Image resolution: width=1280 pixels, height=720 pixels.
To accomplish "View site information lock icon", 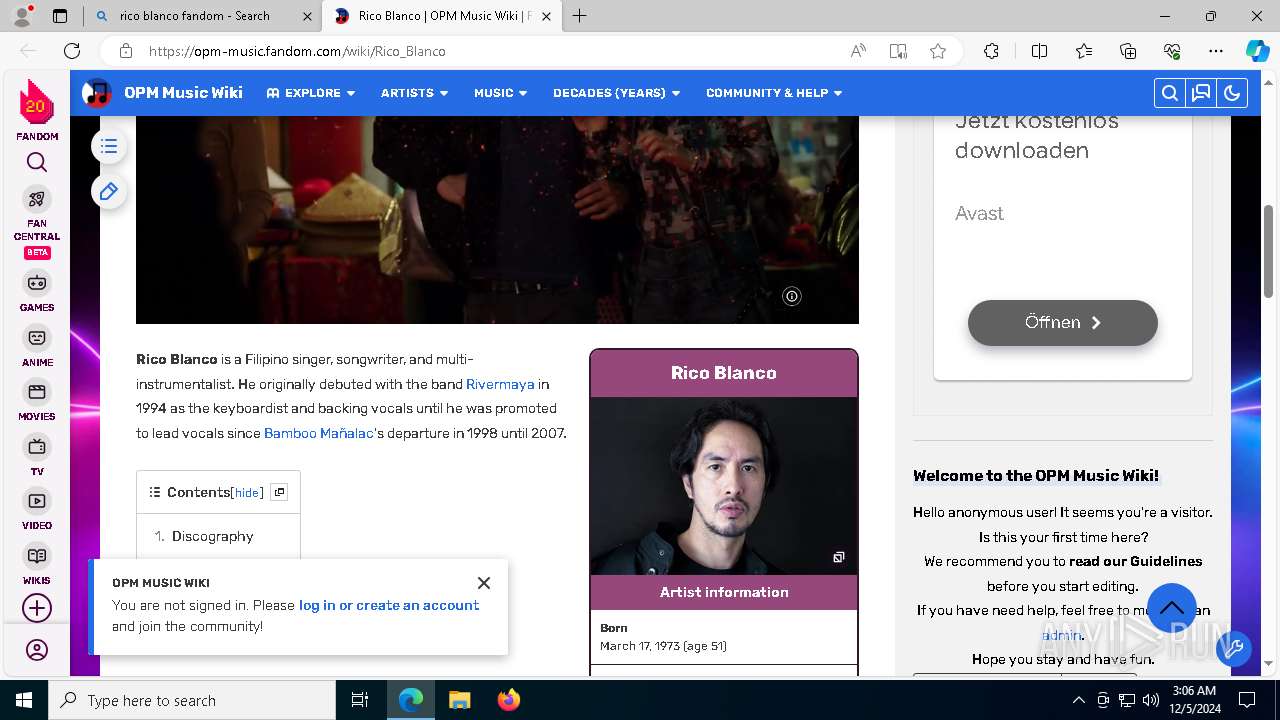I will click(125, 51).
